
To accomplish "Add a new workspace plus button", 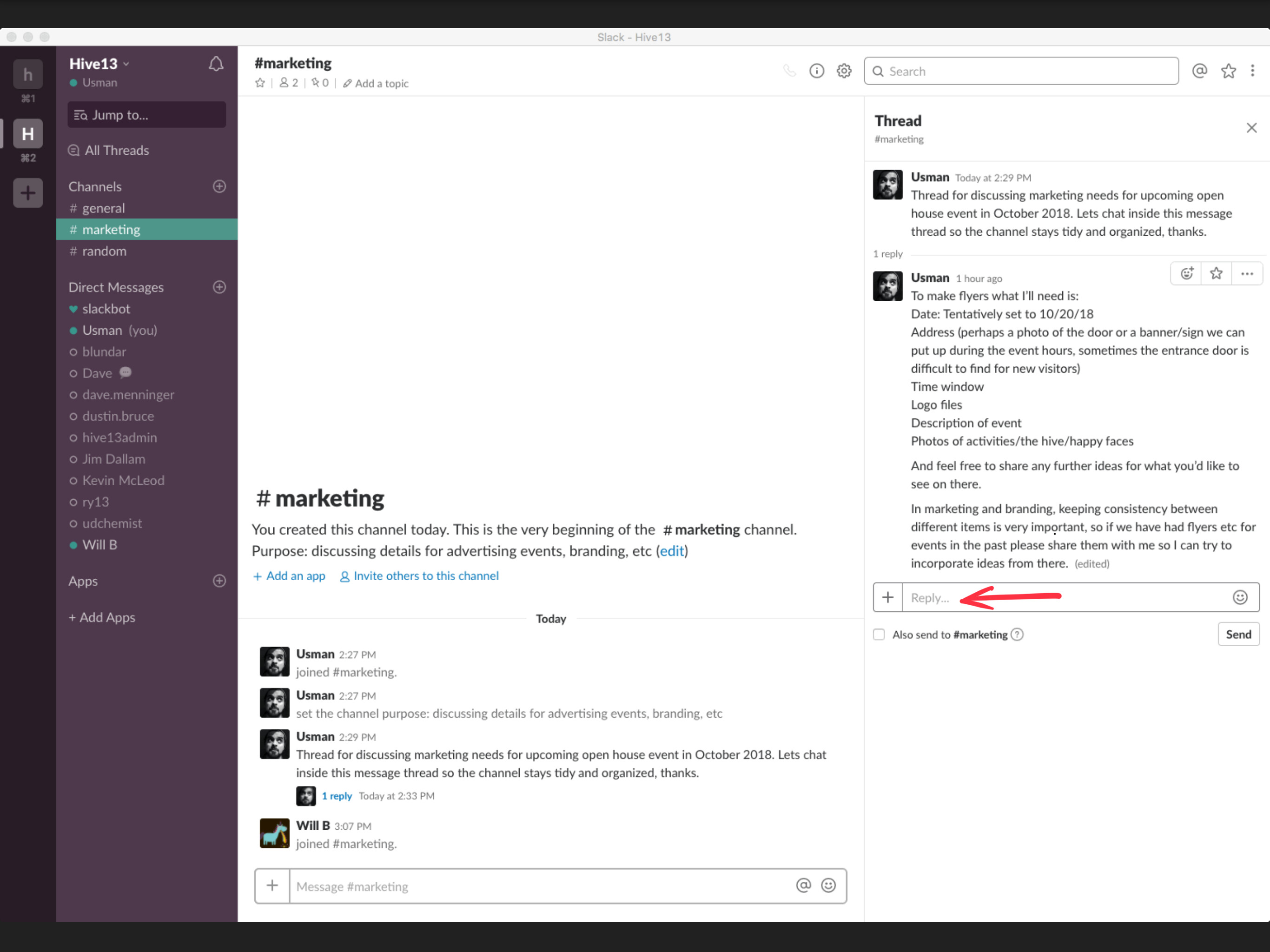I will pyautogui.click(x=27, y=193).
